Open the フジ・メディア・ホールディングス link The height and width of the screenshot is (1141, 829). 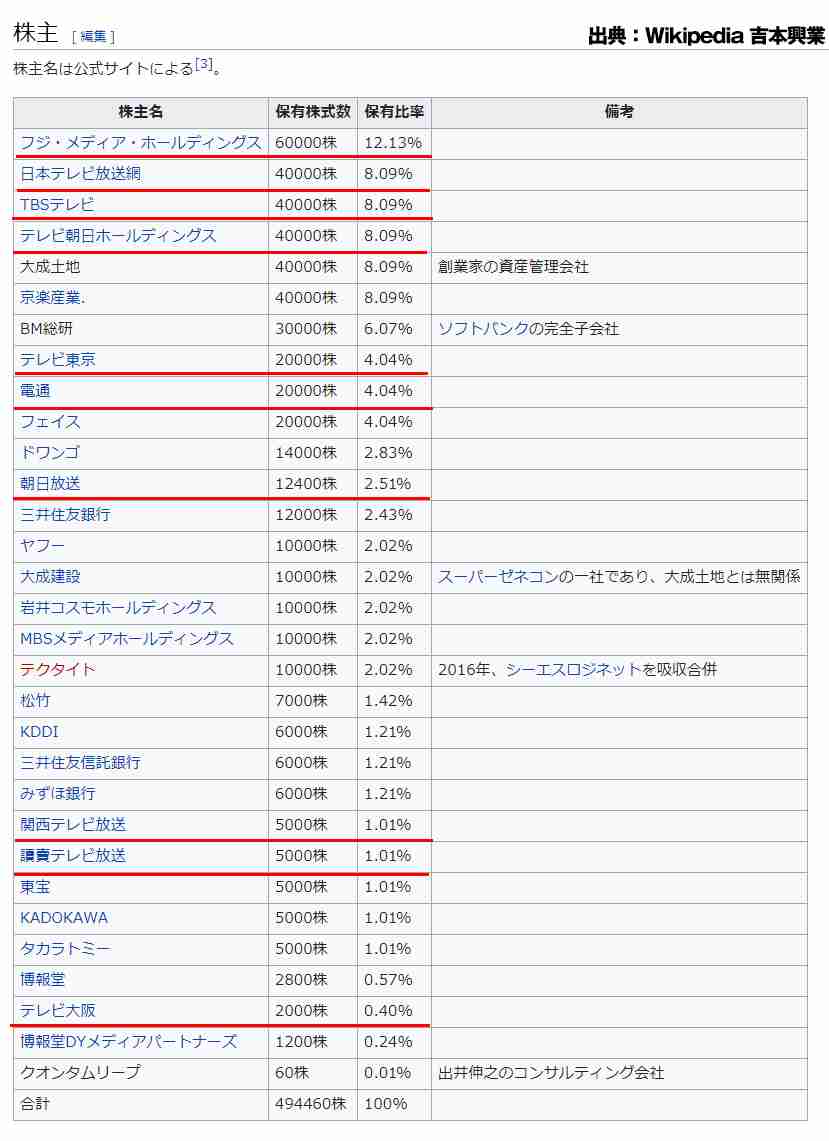(140, 143)
